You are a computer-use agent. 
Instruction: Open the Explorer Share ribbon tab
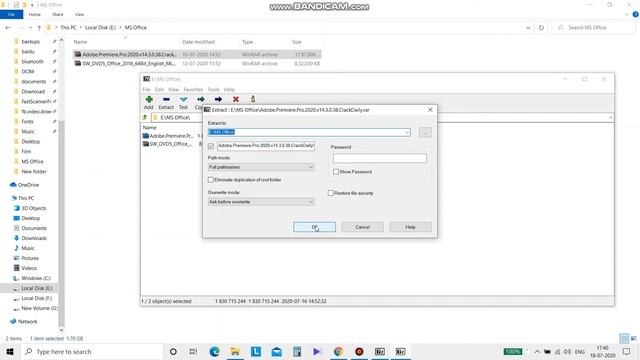[58, 14]
